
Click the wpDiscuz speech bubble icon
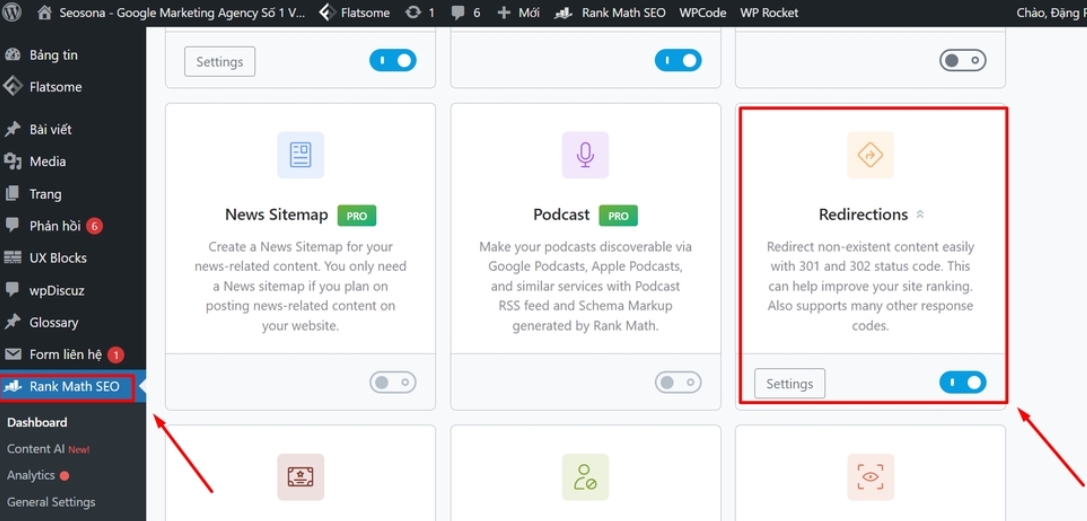[x=12, y=290]
